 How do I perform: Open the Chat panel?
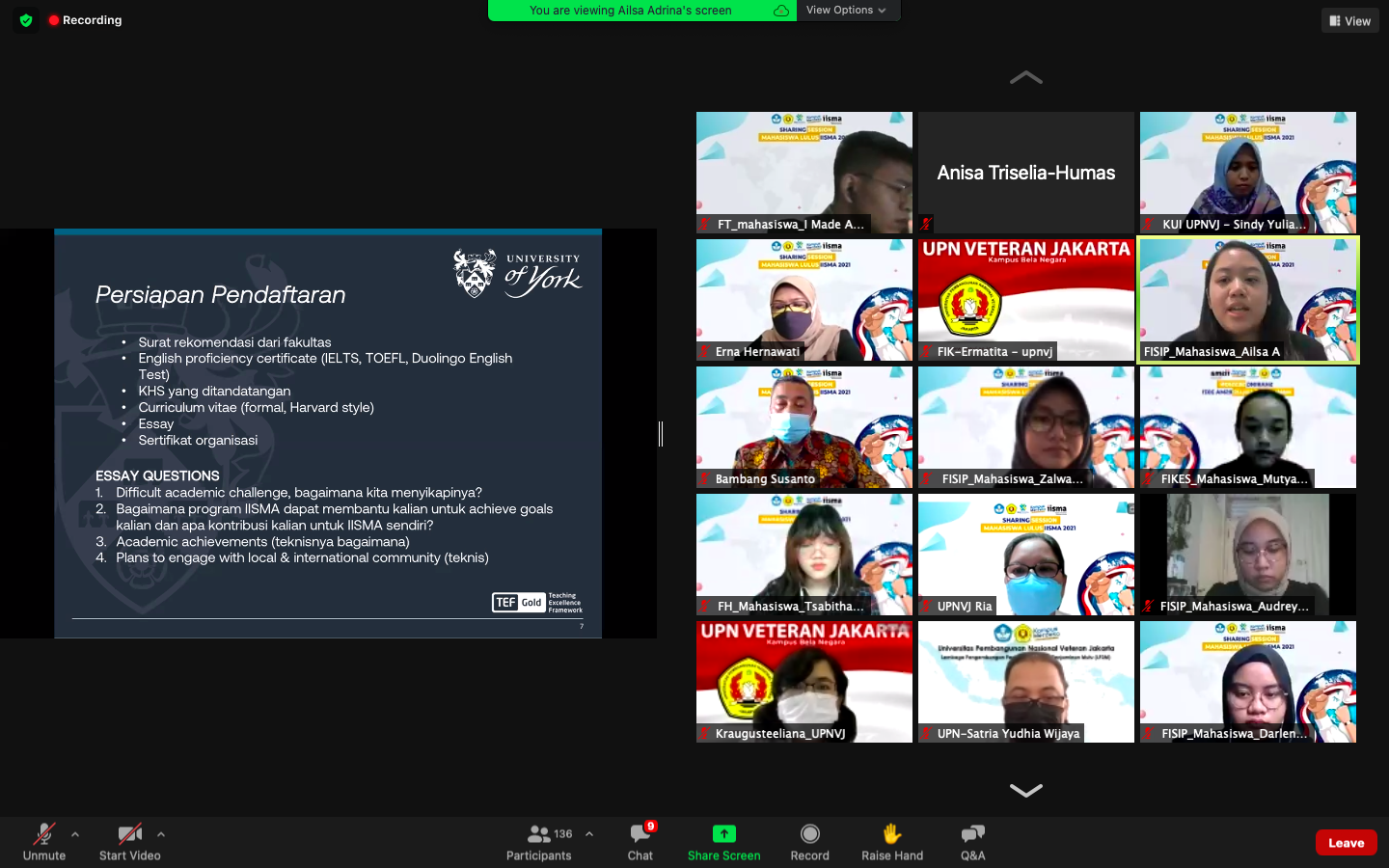pos(640,841)
